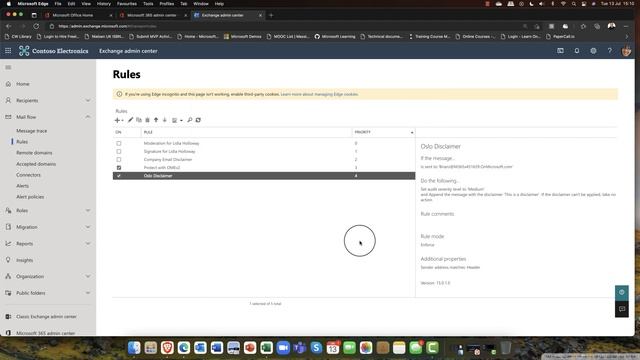Screen dimensions: 640x360
Task: Expand the Roles nav section
Action: (88, 211)
